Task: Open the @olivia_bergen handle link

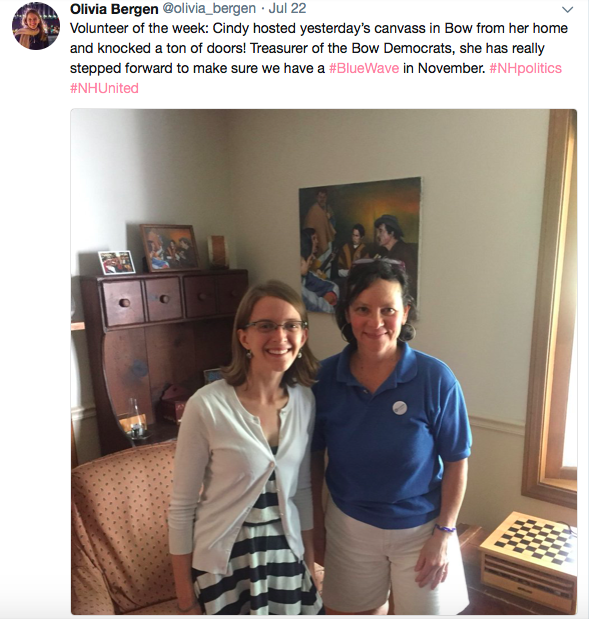Action: point(209,9)
